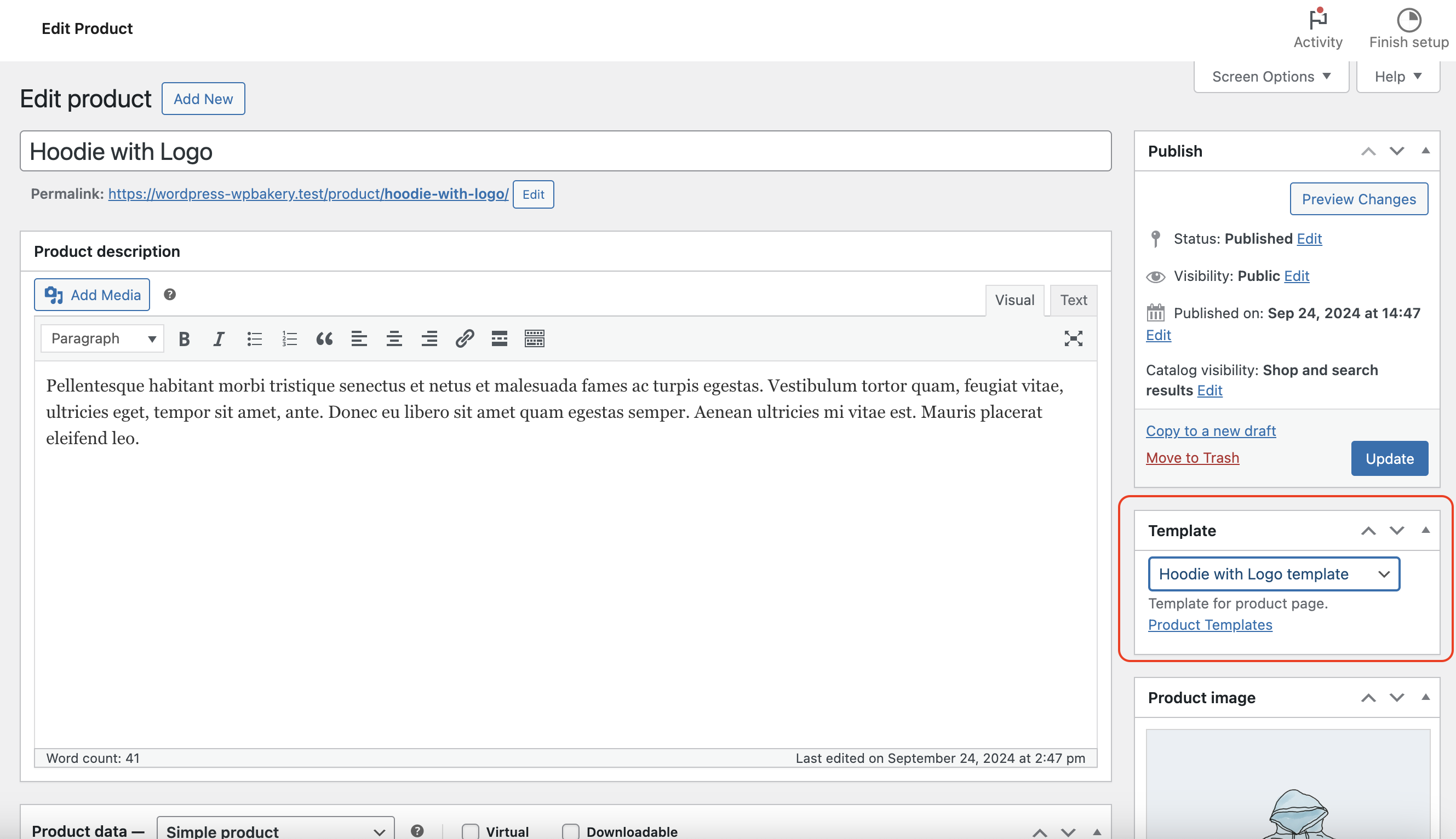The height and width of the screenshot is (839, 1456).
Task: Expand the Screen Options panel
Action: coord(1270,77)
